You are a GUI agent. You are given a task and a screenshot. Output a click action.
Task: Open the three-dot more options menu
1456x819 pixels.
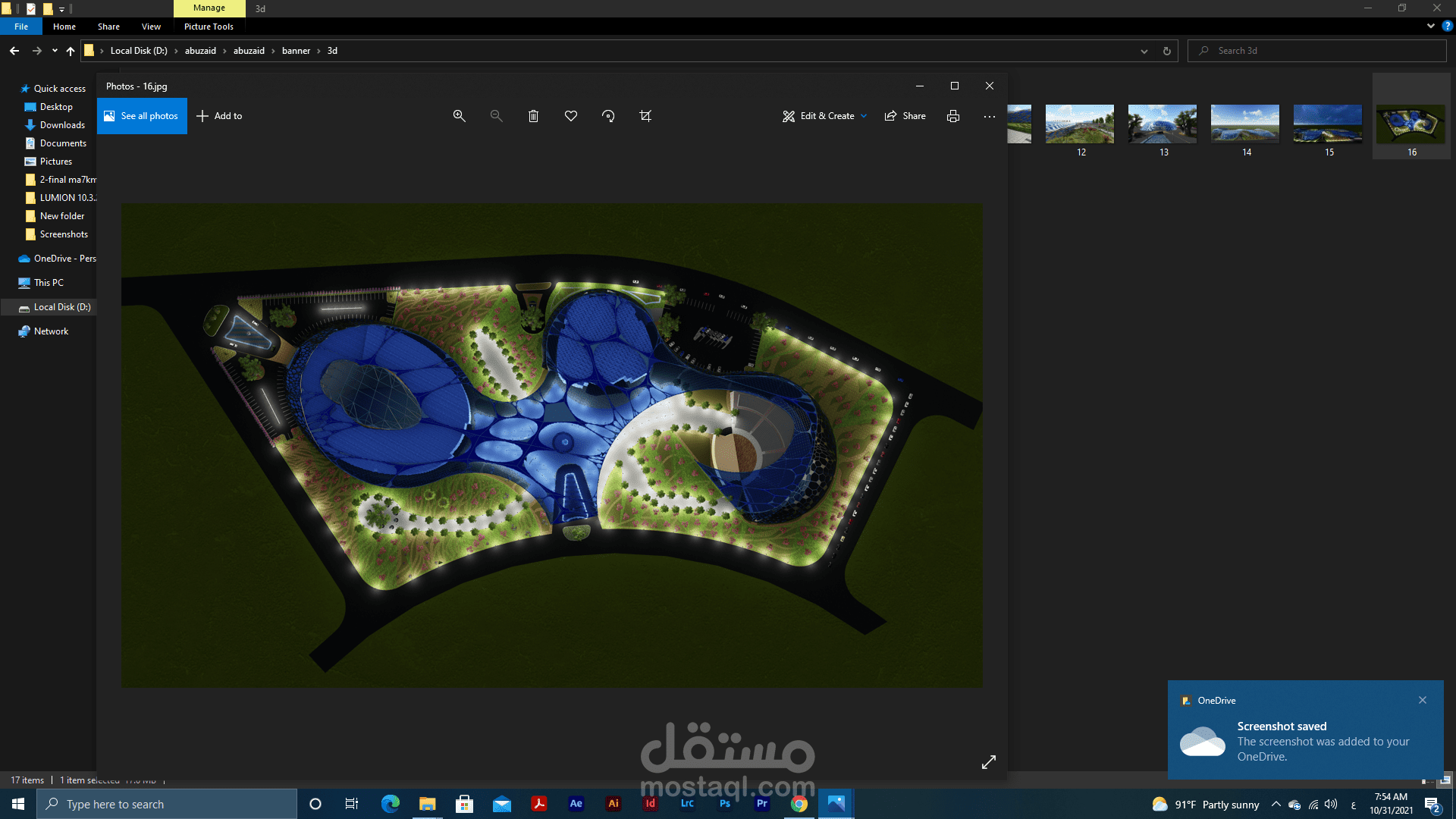(990, 116)
